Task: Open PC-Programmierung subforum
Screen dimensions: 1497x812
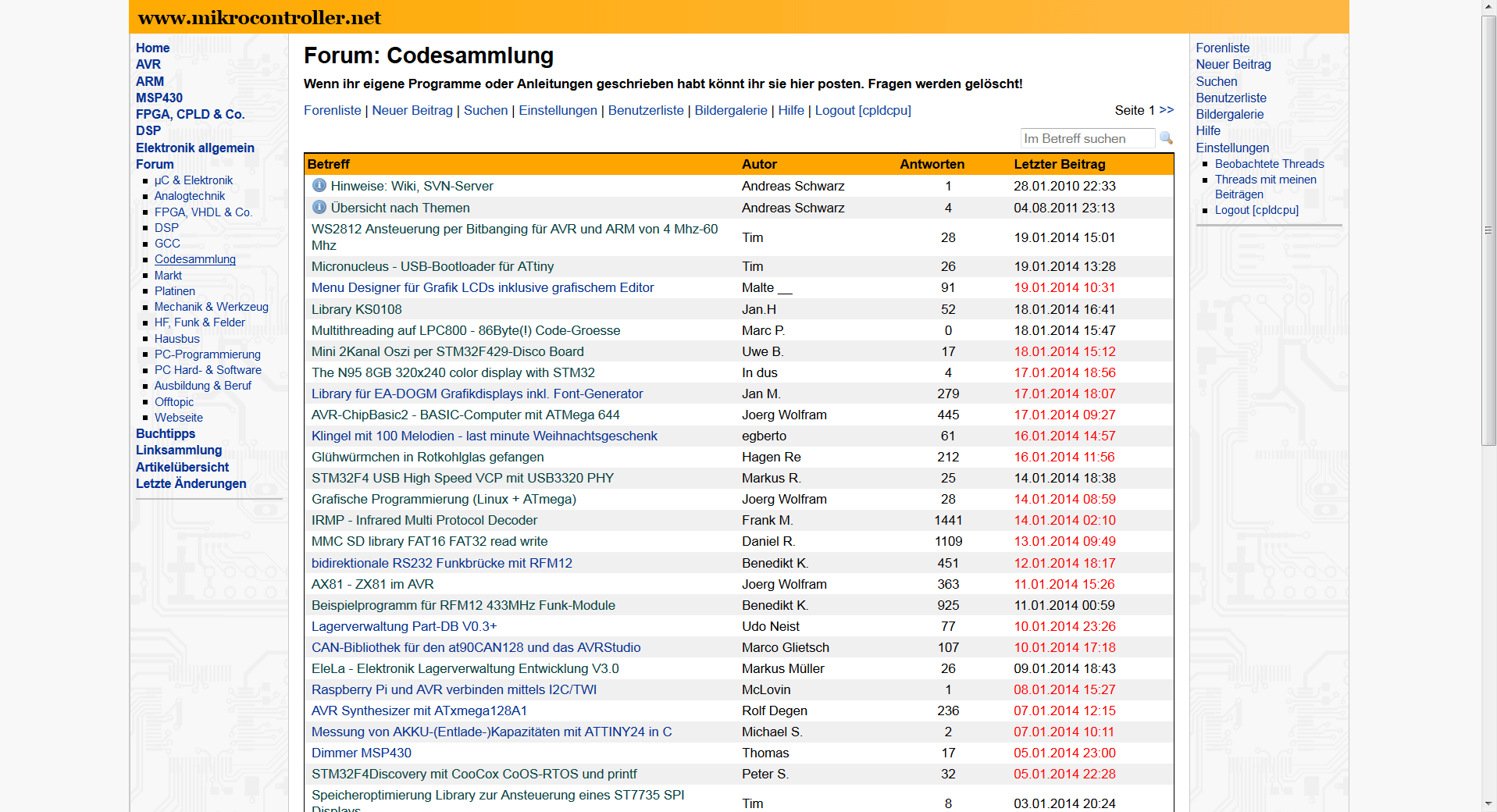Action: [208, 354]
